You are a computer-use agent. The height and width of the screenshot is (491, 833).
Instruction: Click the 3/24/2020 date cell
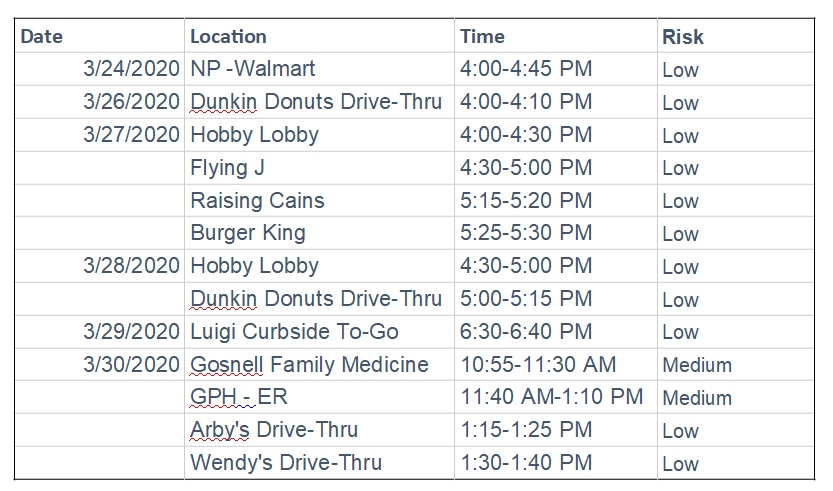pos(99,69)
